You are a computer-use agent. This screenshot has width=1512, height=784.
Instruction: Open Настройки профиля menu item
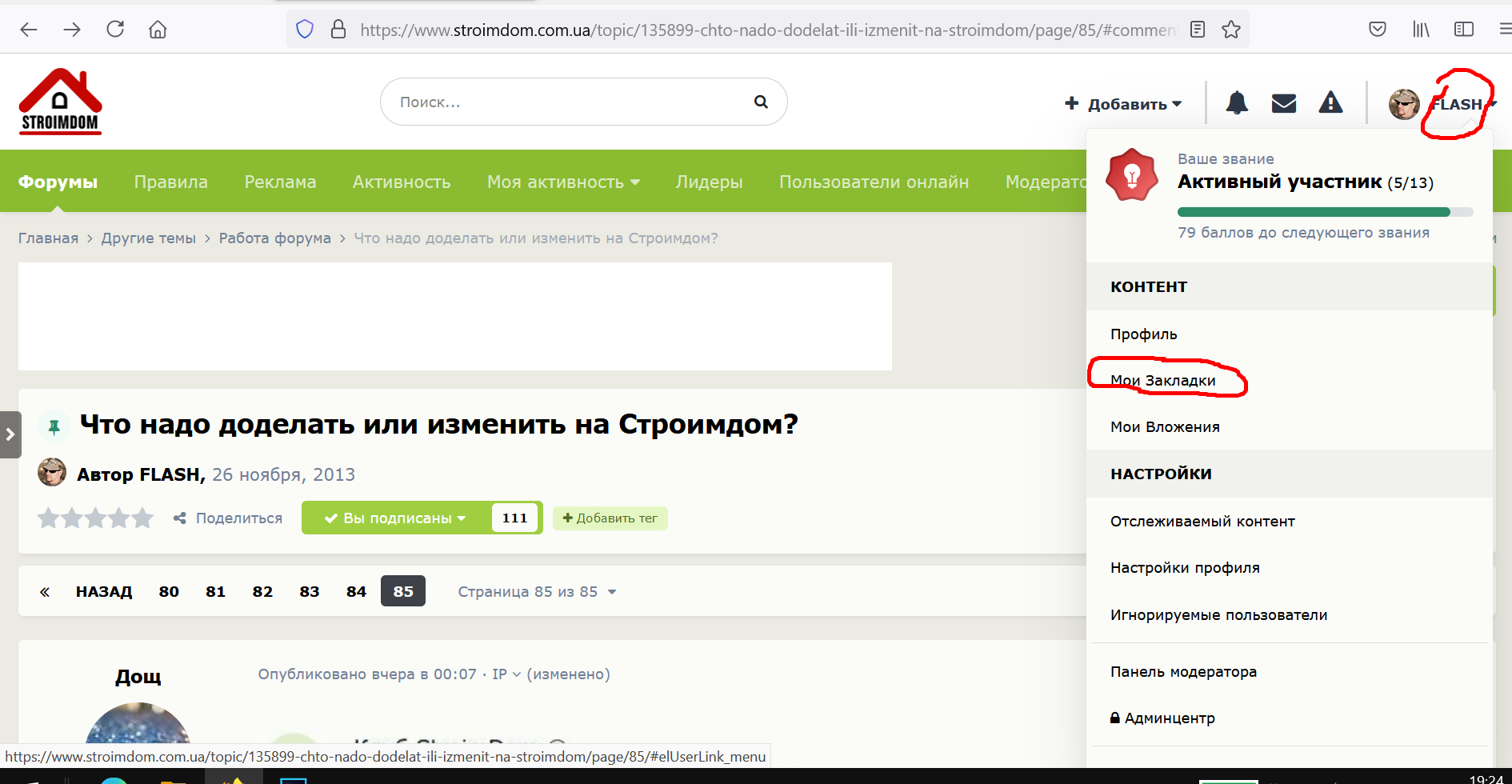point(1290,567)
